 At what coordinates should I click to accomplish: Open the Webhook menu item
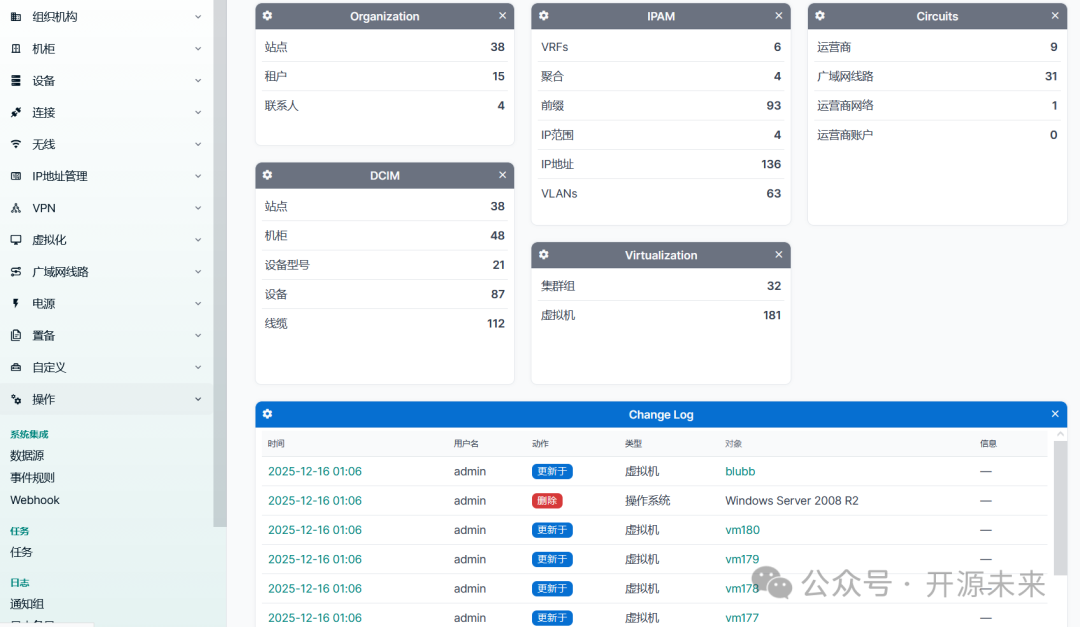coord(34,499)
